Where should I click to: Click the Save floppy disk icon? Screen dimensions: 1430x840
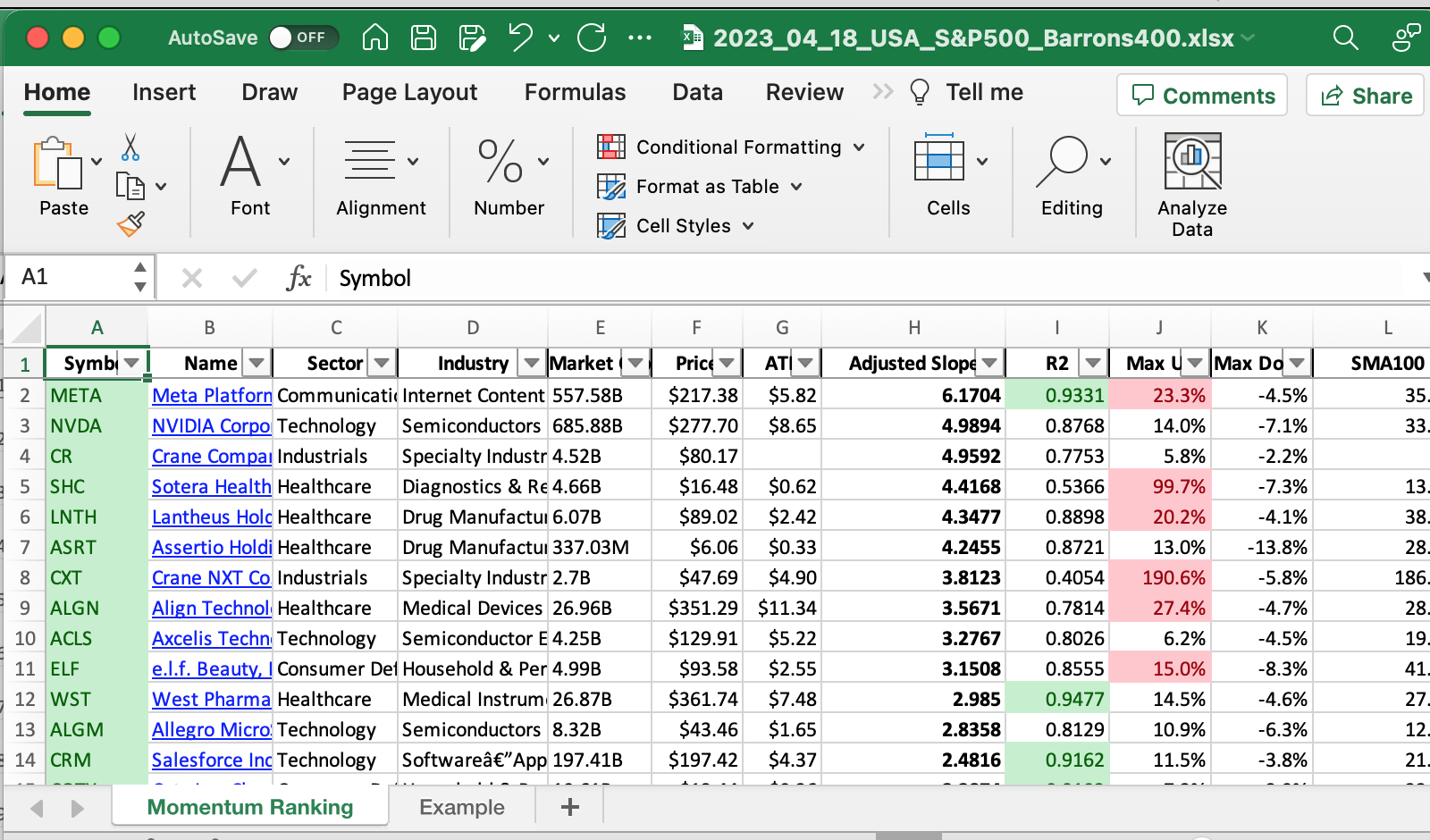coord(423,38)
